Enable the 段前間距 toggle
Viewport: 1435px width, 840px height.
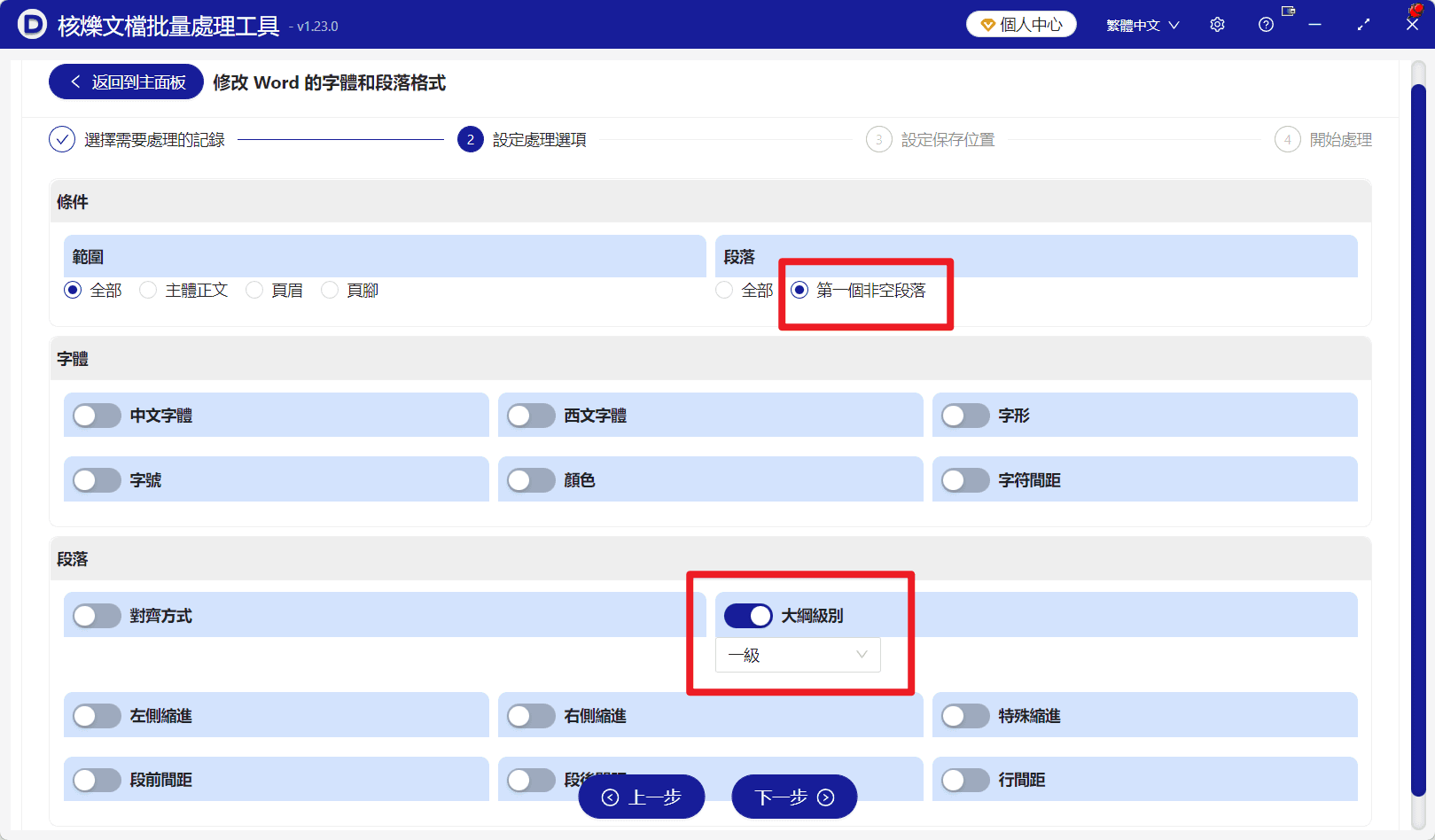pos(97,780)
